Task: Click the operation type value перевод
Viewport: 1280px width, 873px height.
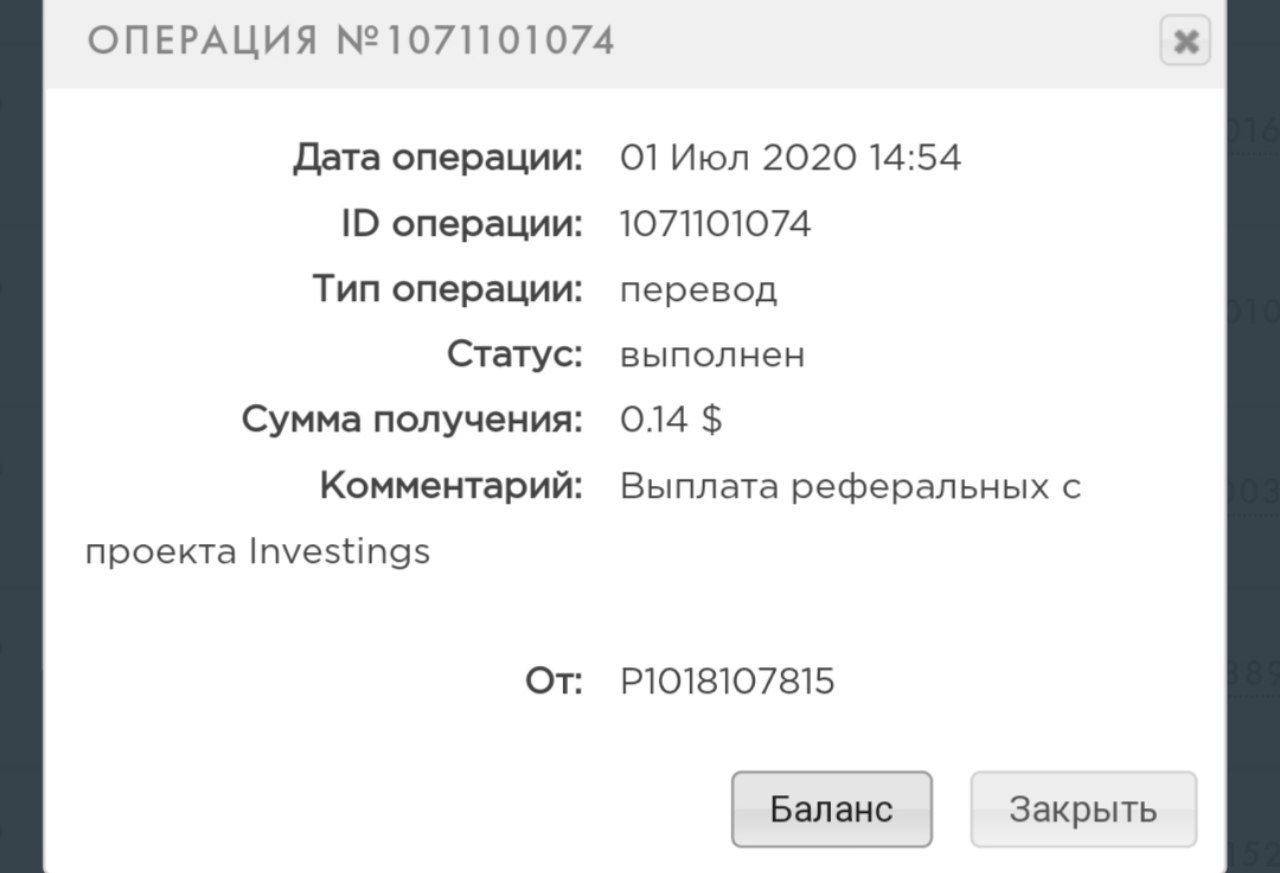Action: 698,290
